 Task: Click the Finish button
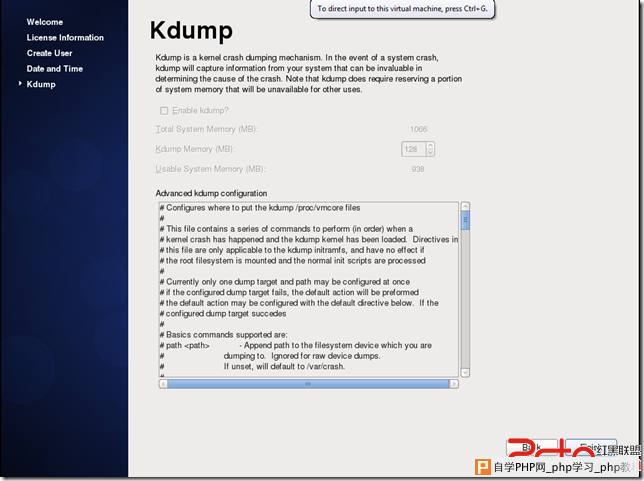coord(591,447)
